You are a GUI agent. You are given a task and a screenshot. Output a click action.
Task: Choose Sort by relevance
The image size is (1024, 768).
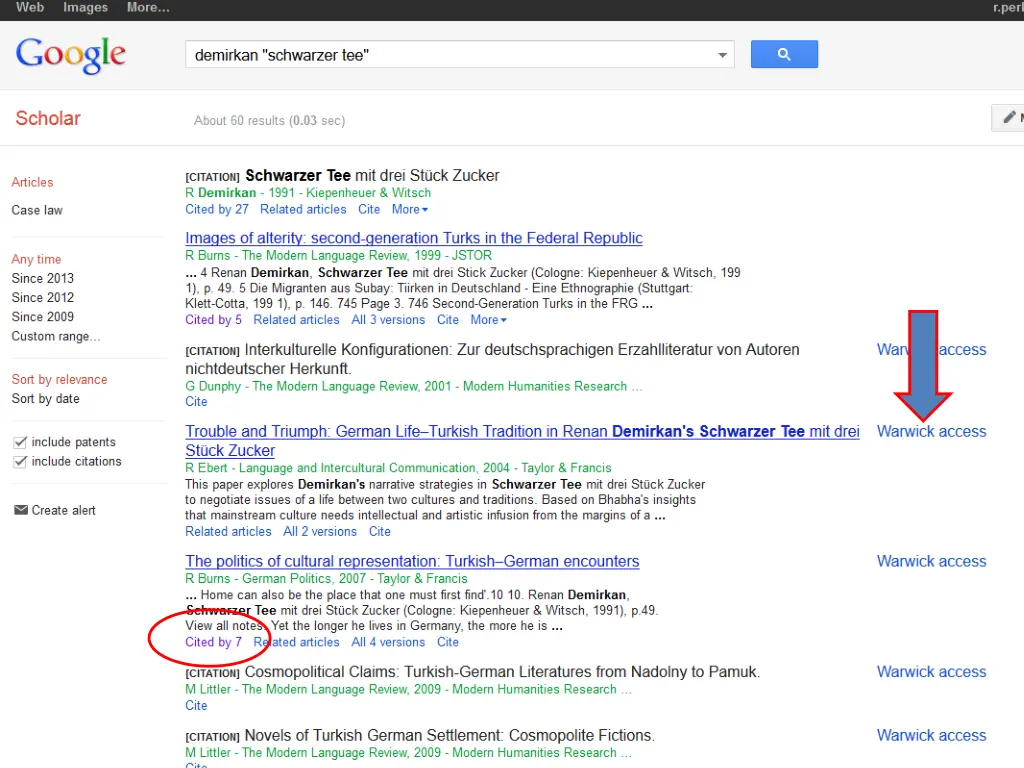[x=59, y=379]
